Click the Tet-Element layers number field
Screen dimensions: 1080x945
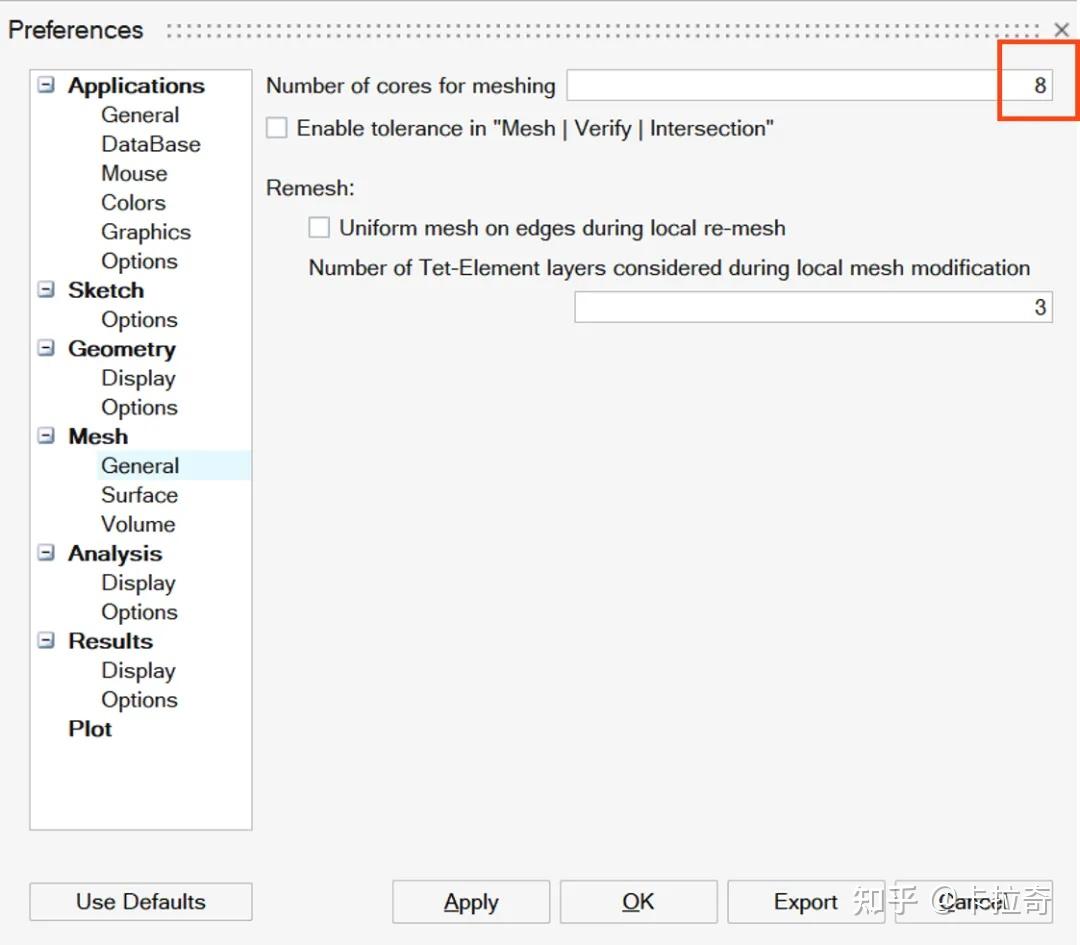pyautogui.click(x=812, y=307)
